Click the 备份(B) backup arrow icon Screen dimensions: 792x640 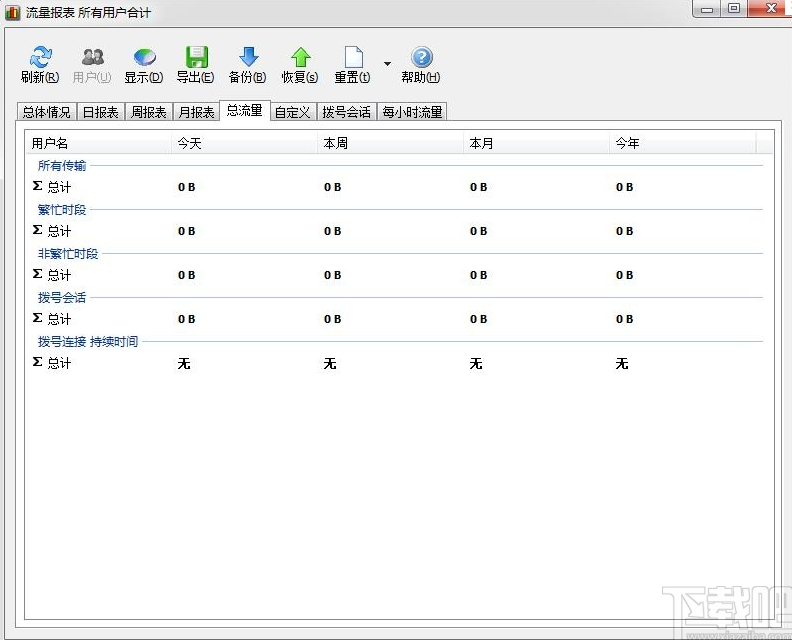(x=249, y=57)
